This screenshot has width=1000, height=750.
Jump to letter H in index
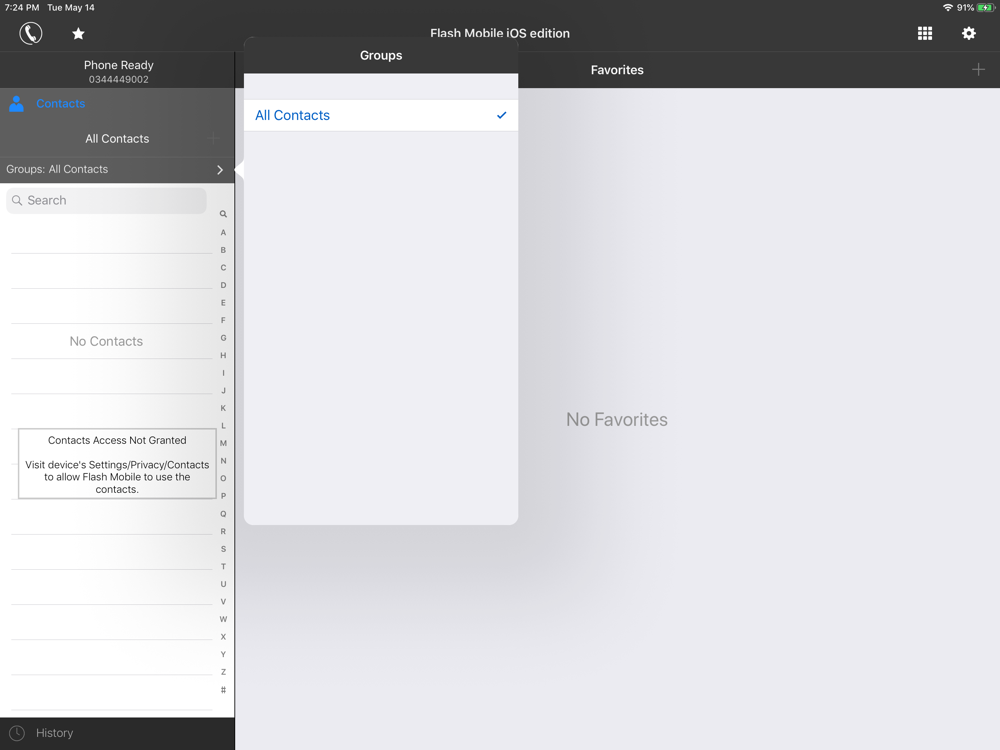[x=223, y=355]
